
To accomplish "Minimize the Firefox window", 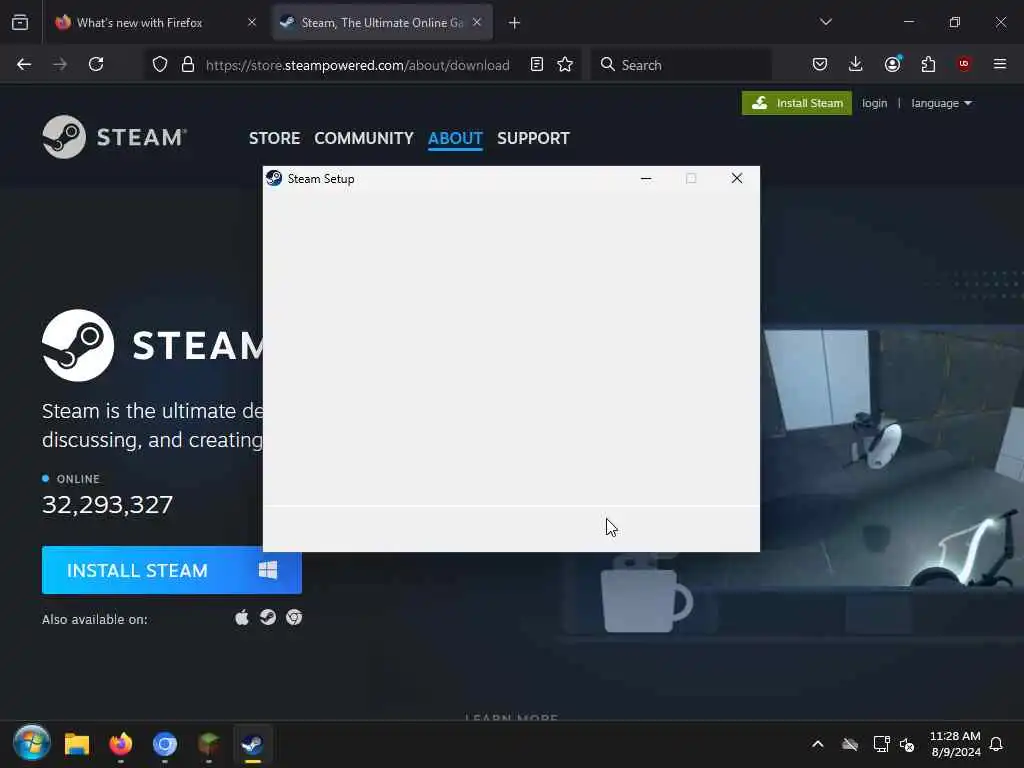I will click(909, 22).
